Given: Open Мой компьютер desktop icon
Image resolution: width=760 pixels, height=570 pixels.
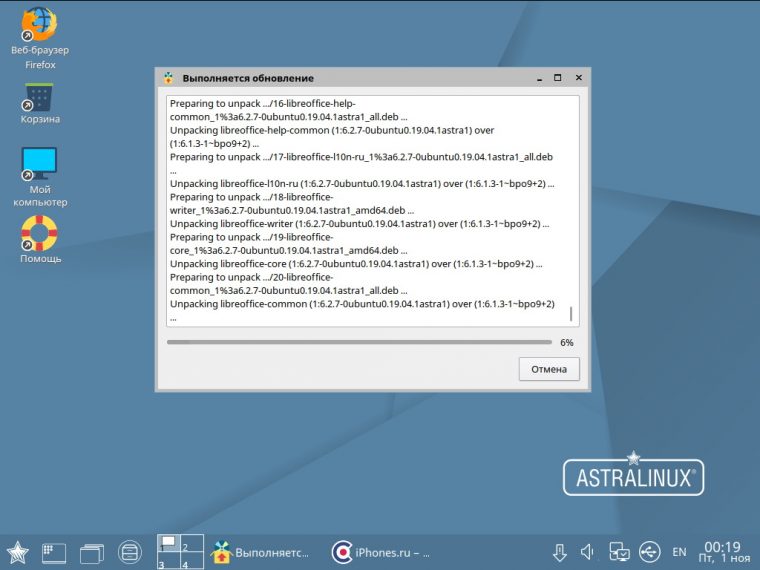Looking at the screenshot, I should [x=39, y=177].
